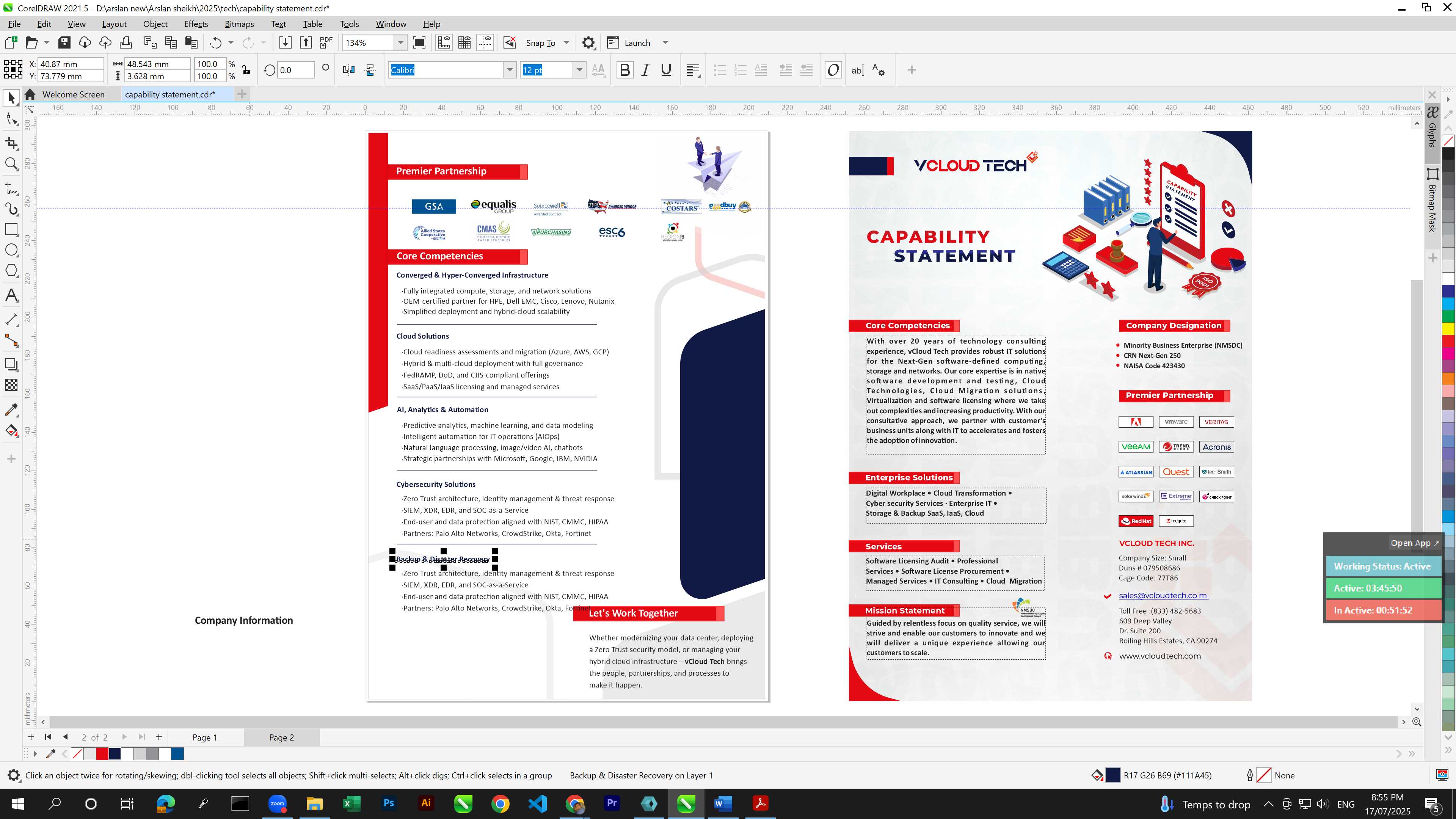Toggle show rulers button
1456x819 pixels.
click(444, 42)
